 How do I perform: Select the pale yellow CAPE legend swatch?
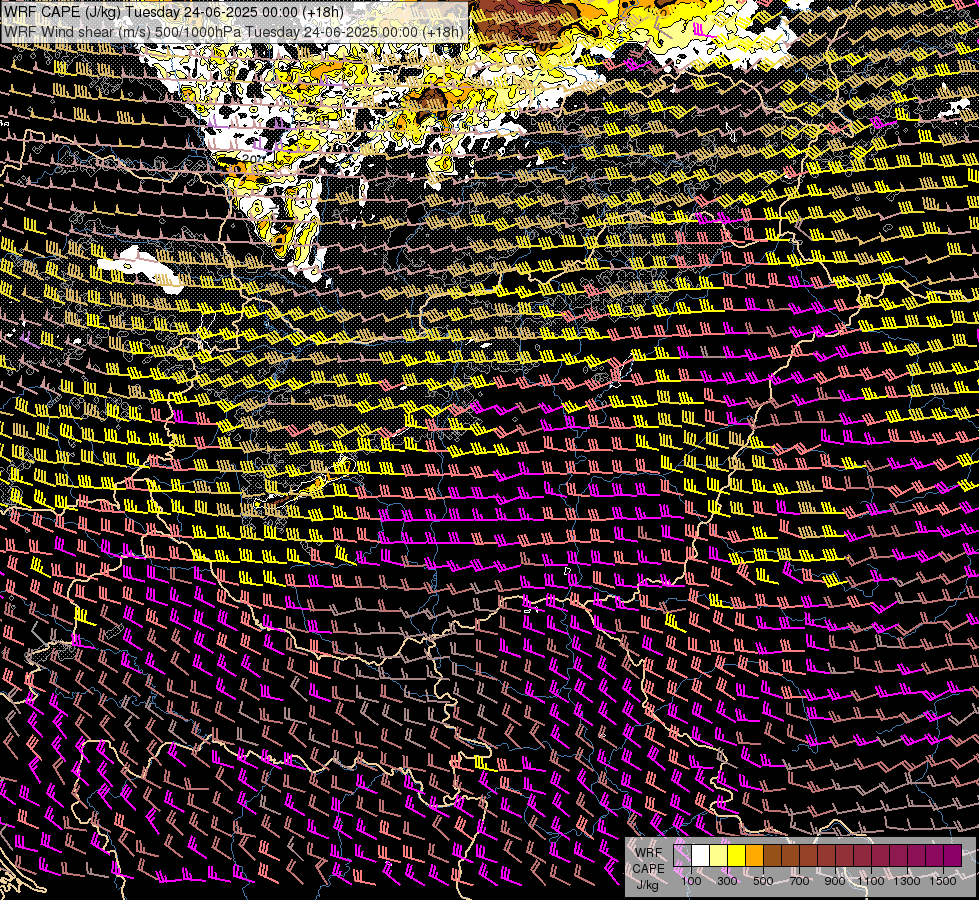coord(719,856)
